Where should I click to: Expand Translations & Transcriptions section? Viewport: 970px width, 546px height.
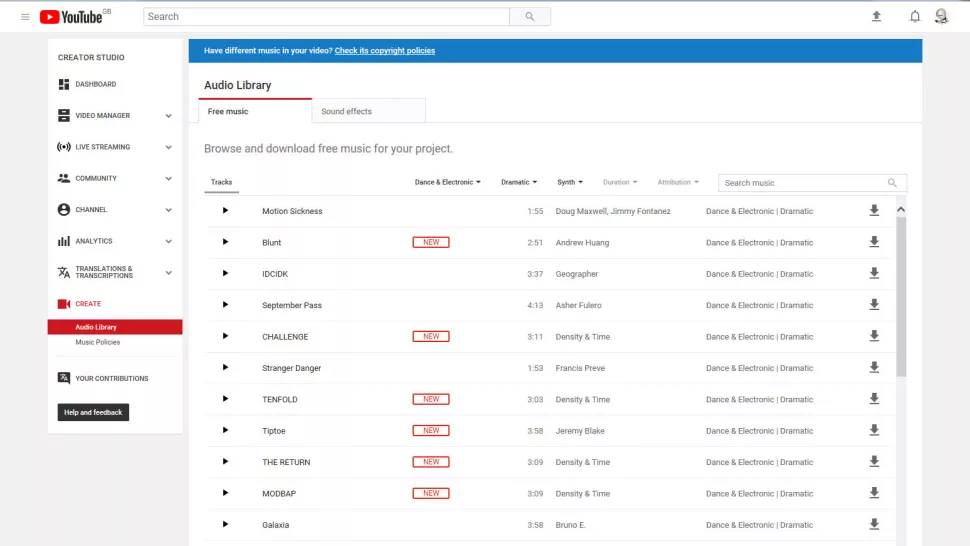pos(168,273)
